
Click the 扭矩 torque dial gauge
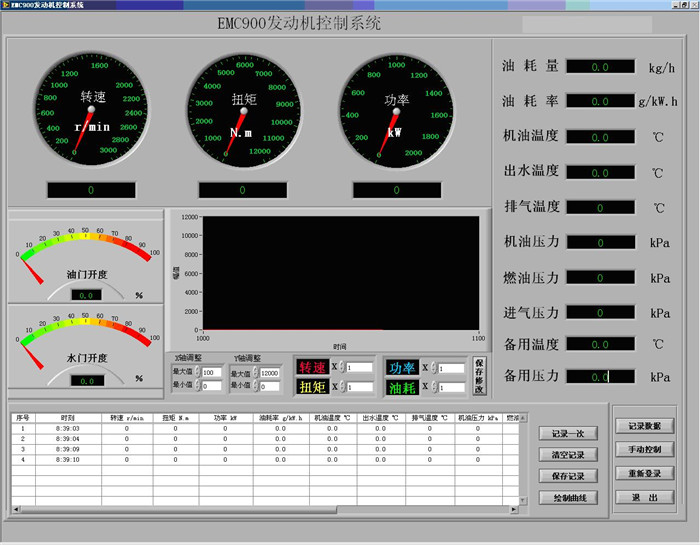(243, 112)
